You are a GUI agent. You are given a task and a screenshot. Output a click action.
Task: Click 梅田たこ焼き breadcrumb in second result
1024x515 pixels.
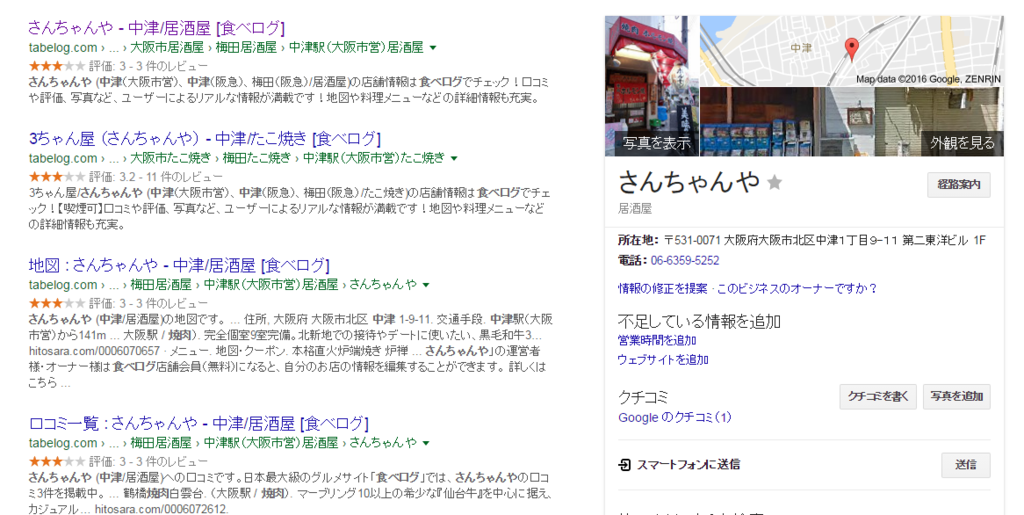pyautogui.click(x=257, y=158)
